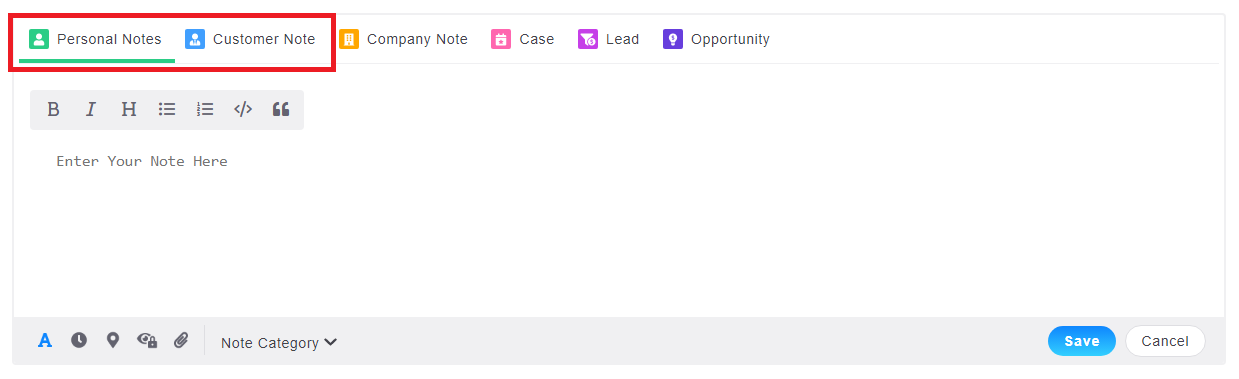Image resolution: width=1239 pixels, height=379 pixels.
Task: Apply italic formatting in the editor
Action: tap(90, 110)
